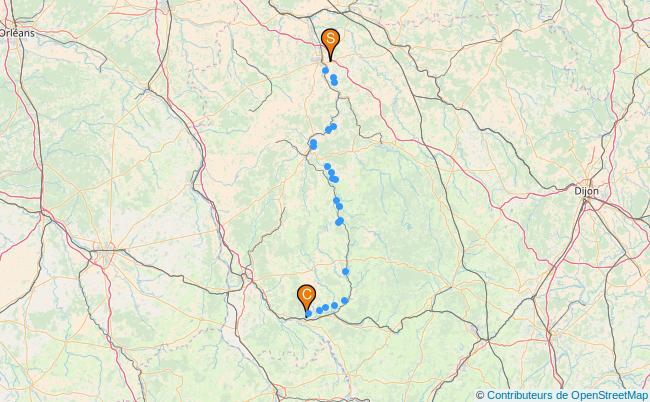Screen dimensions: 650x402
Task: Click the blue dot pair just above the last pair before the gap
Action: point(338,203)
